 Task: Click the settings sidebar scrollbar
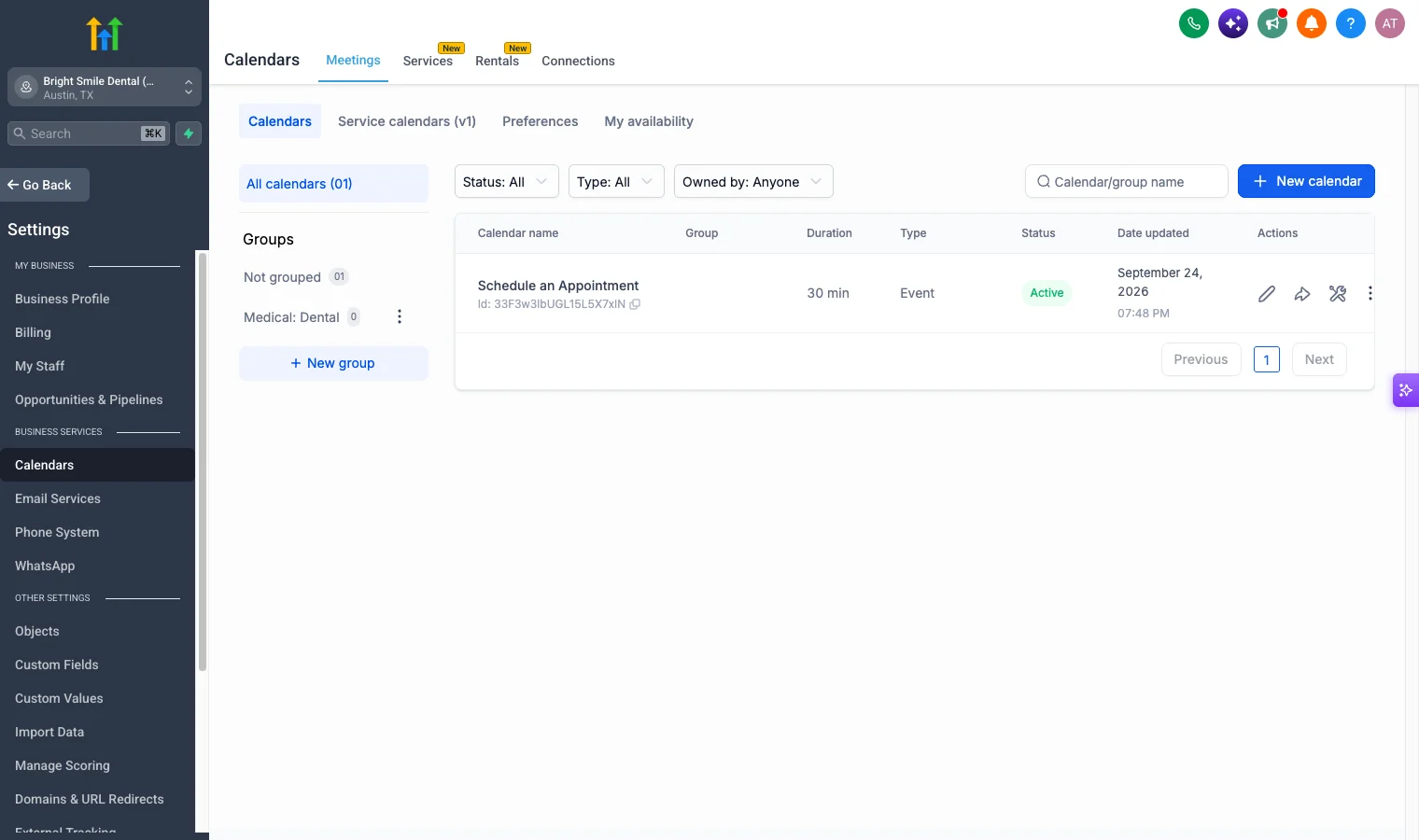tap(202, 461)
